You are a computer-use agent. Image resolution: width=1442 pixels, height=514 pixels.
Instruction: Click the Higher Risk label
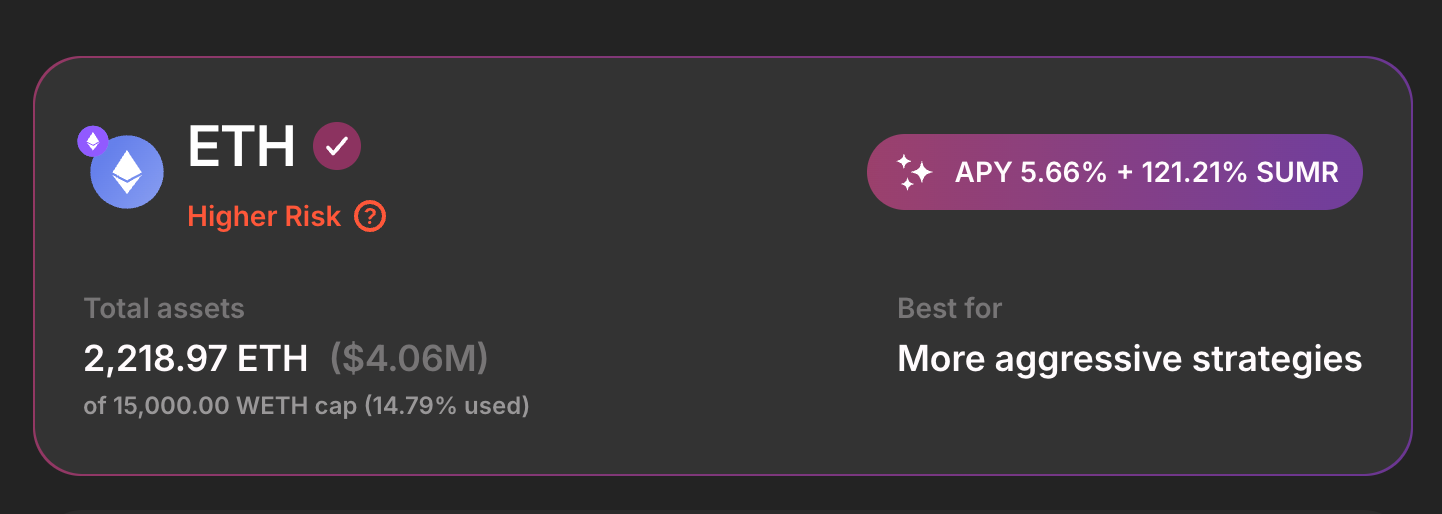tap(264, 216)
